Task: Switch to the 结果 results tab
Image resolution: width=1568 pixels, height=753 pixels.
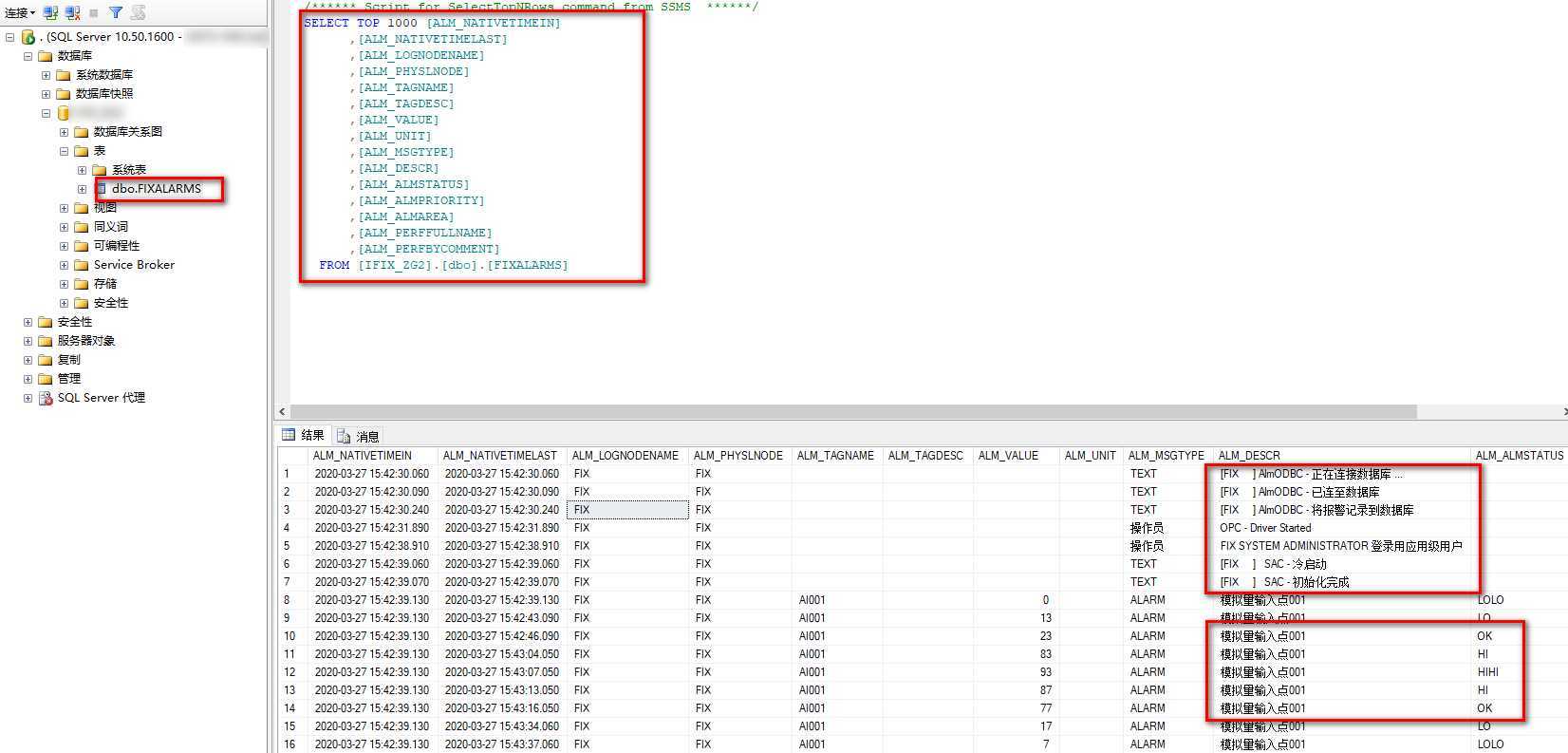Action: point(304,435)
